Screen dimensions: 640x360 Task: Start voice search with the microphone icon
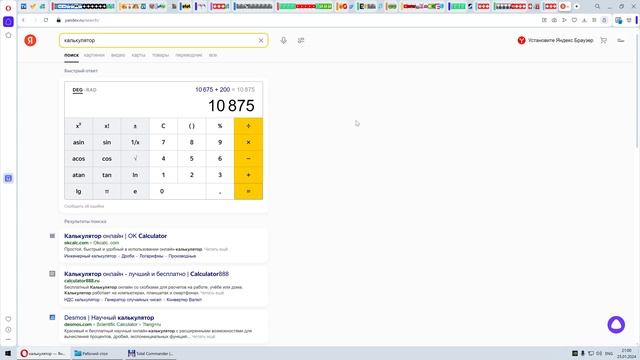click(x=283, y=40)
